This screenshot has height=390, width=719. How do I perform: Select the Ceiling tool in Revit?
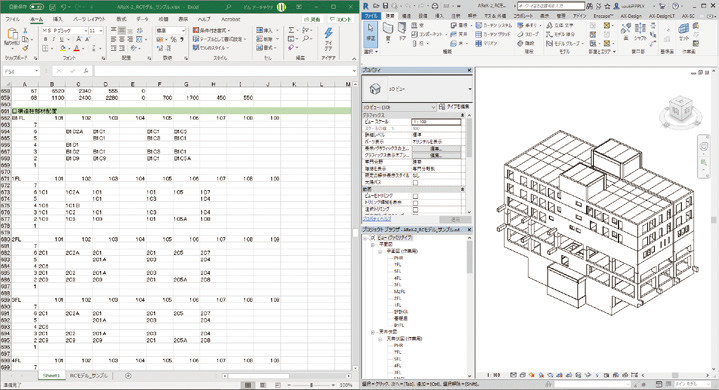click(459, 34)
